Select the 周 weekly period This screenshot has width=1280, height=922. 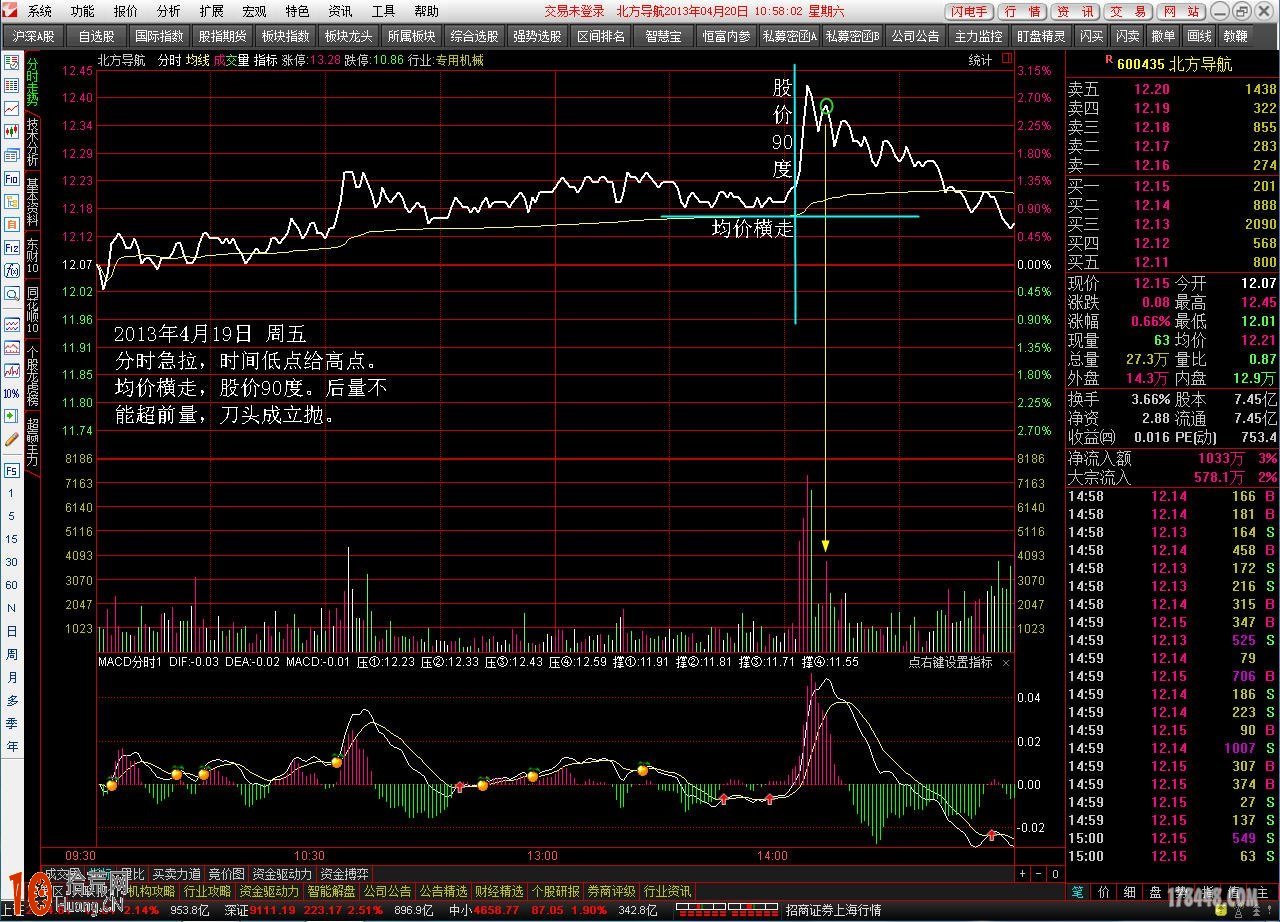[12, 654]
